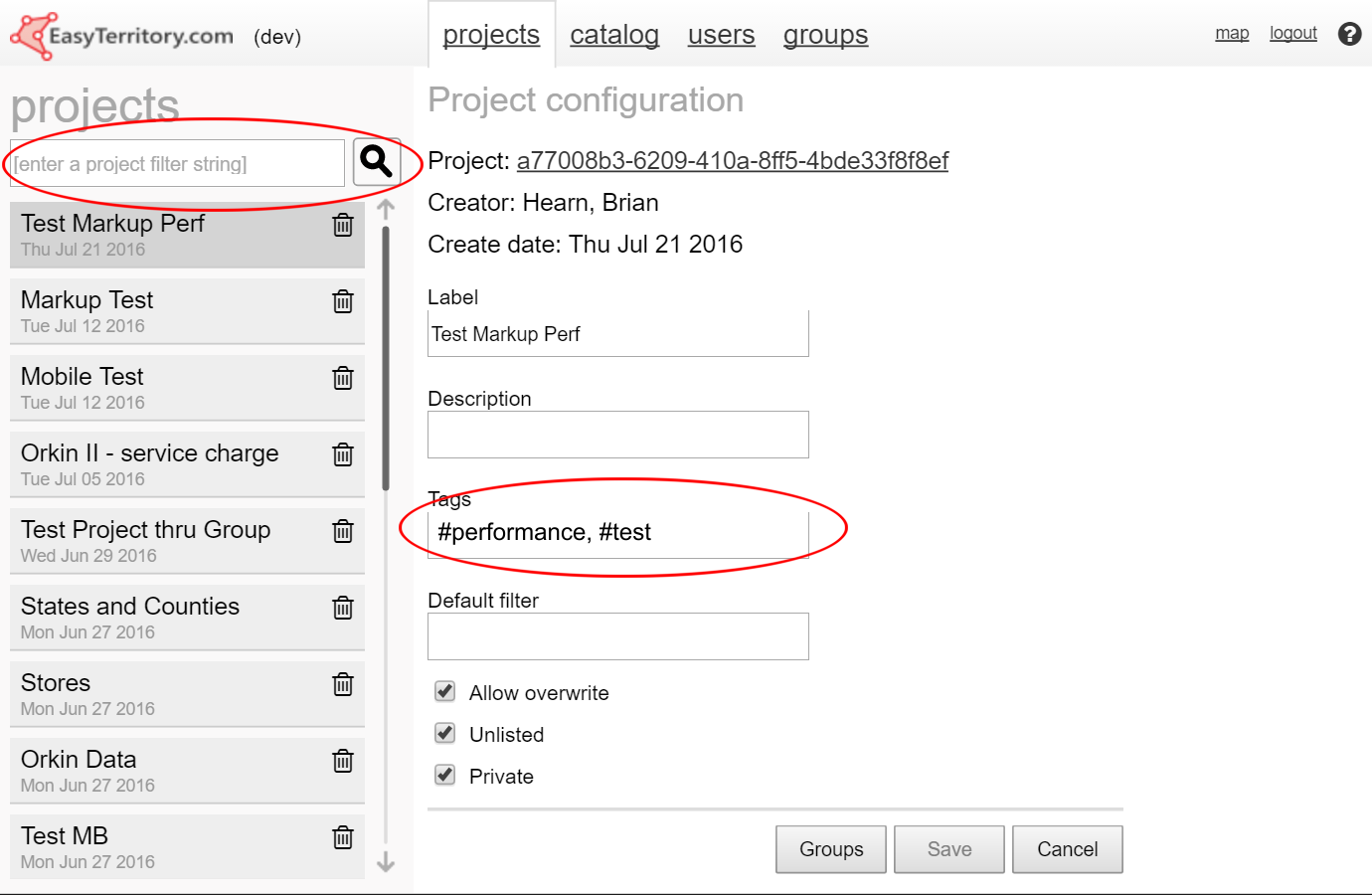The width and height of the screenshot is (1372, 895).
Task: Delete the Test Markup Perf project
Action: point(343,225)
